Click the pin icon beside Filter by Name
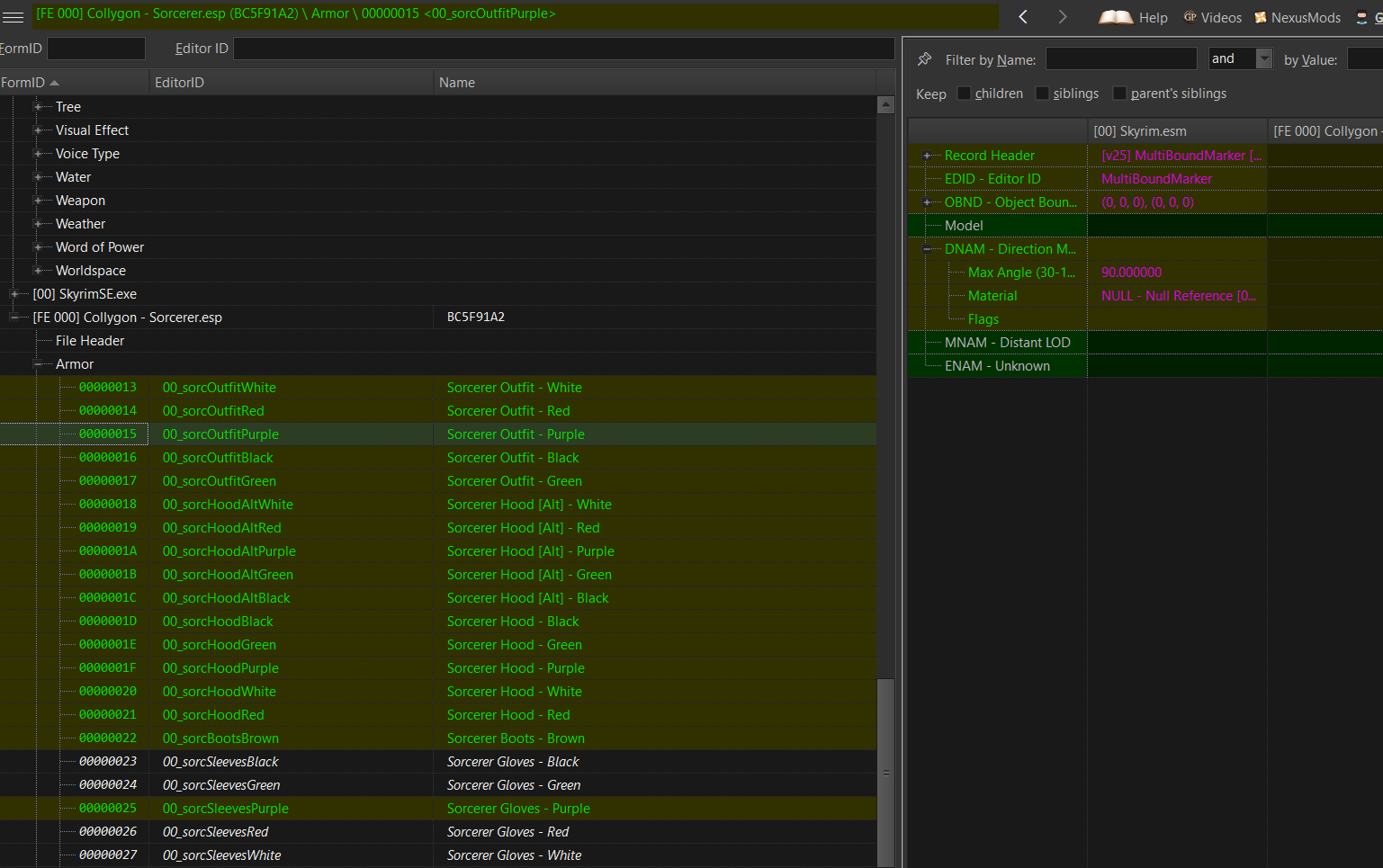The image size is (1383, 868). [924, 59]
